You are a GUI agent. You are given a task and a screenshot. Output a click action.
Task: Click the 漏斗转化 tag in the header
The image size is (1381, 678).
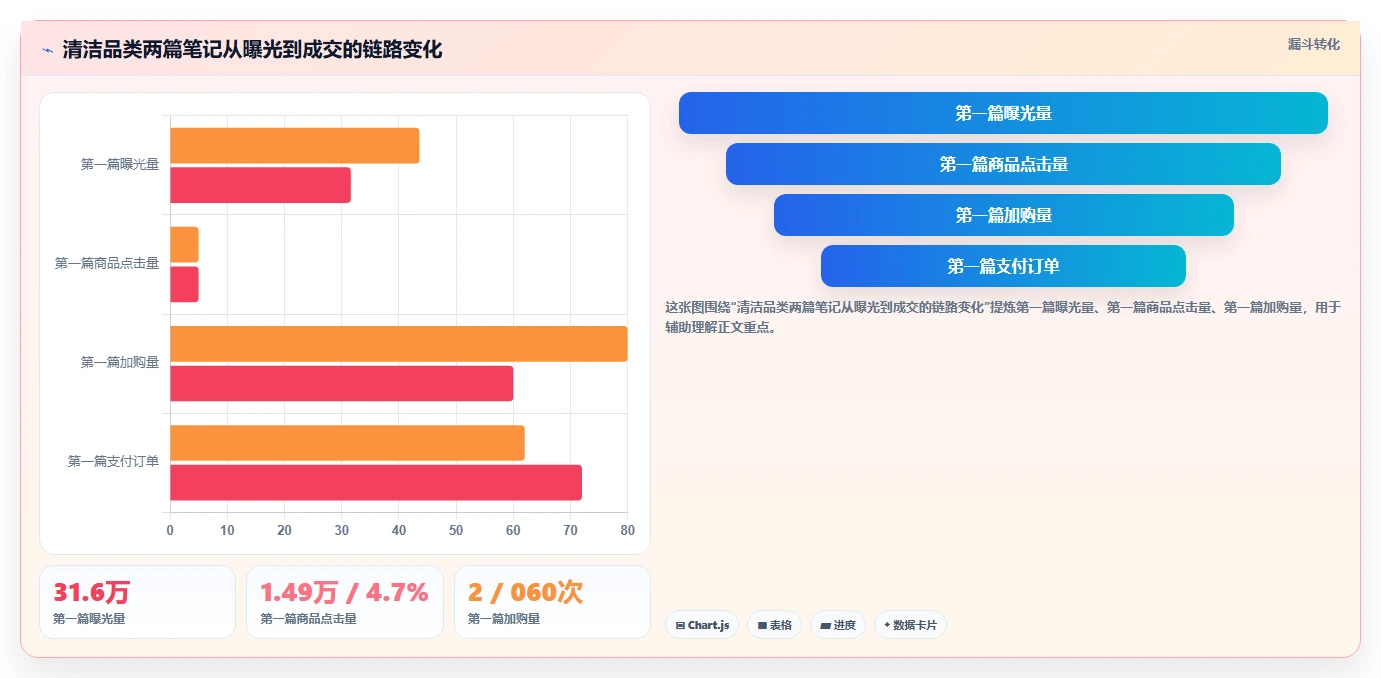tap(1313, 44)
